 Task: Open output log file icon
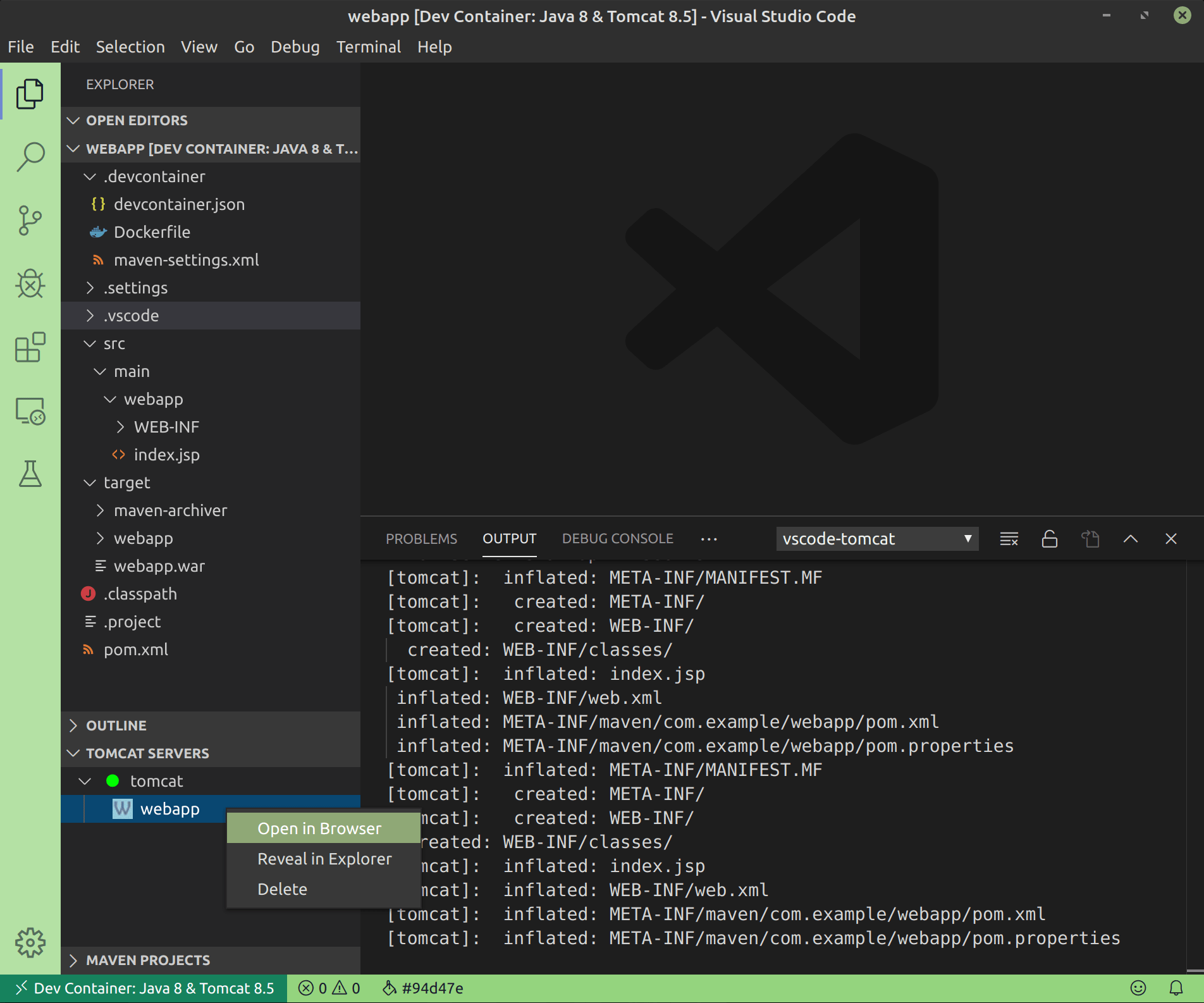coord(1090,539)
